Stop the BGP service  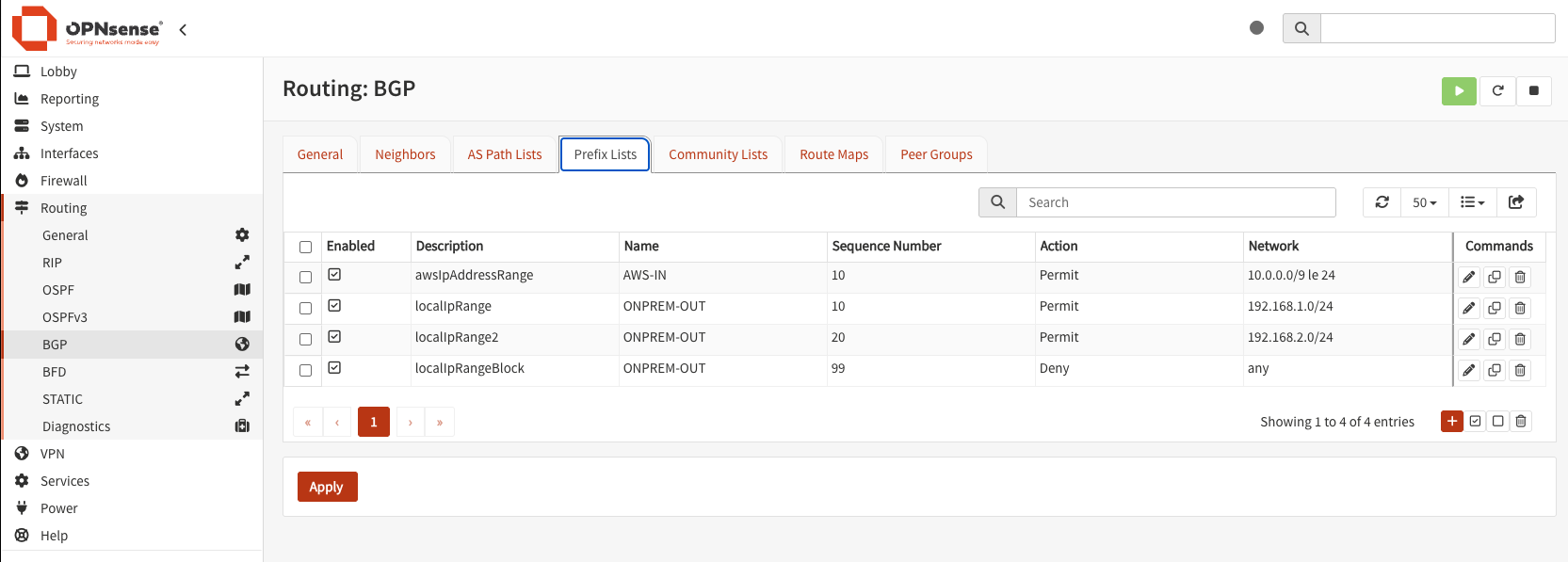click(1534, 90)
